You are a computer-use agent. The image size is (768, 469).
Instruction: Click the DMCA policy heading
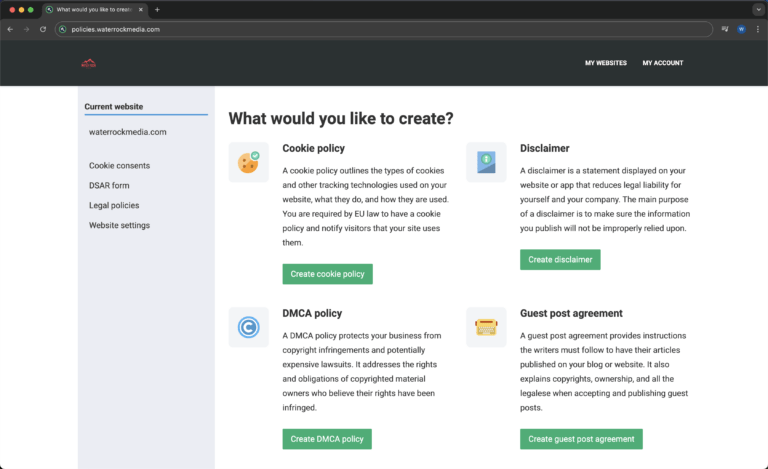pyautogui.click(x=312, y=313)
